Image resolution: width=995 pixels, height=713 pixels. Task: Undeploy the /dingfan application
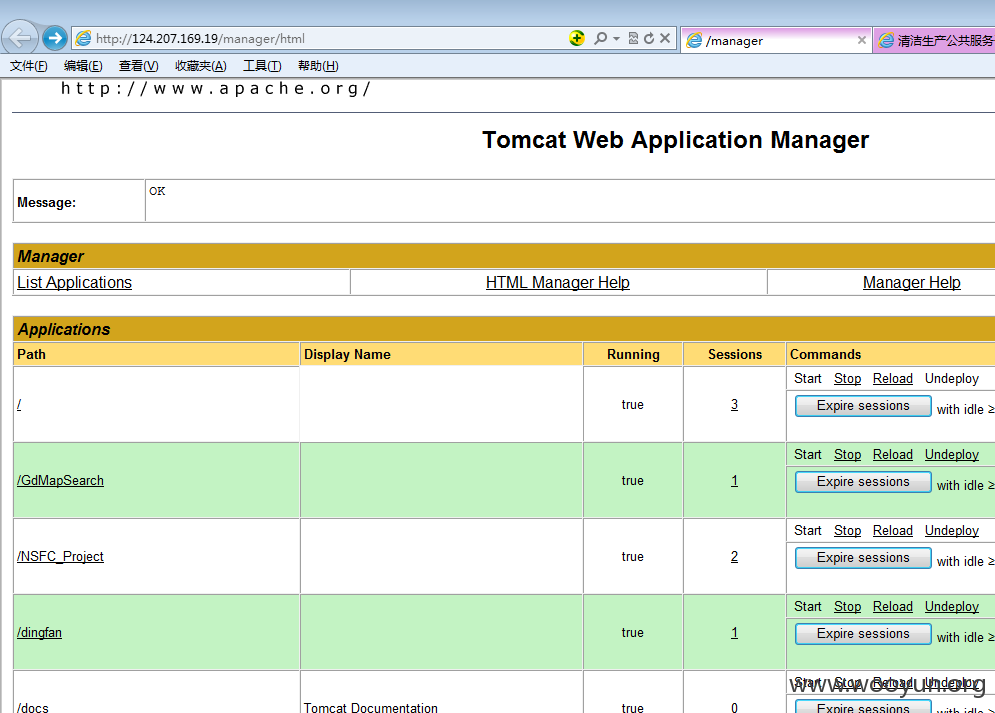tap(951, 606)
